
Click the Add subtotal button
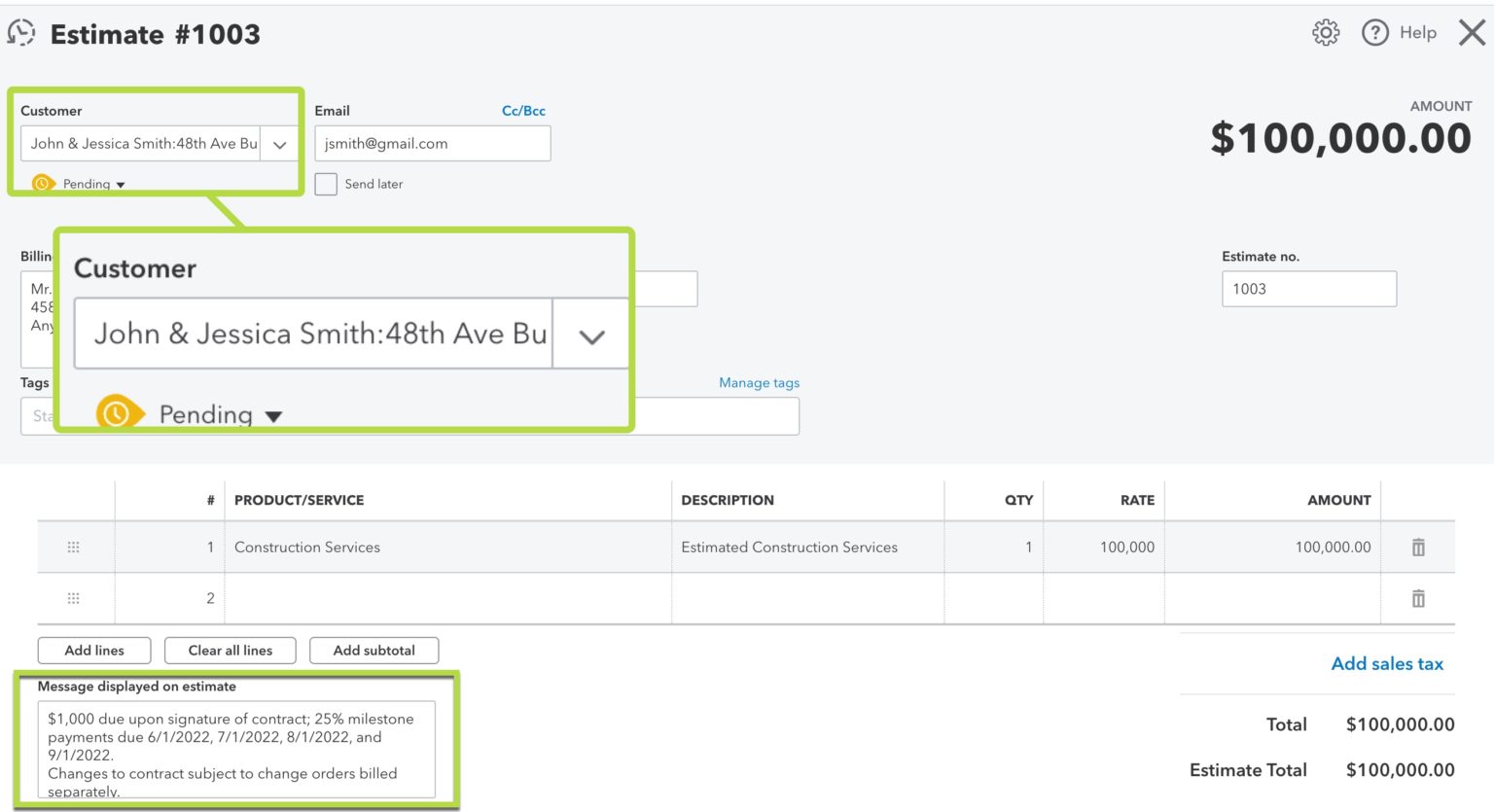tap(373, 650)
